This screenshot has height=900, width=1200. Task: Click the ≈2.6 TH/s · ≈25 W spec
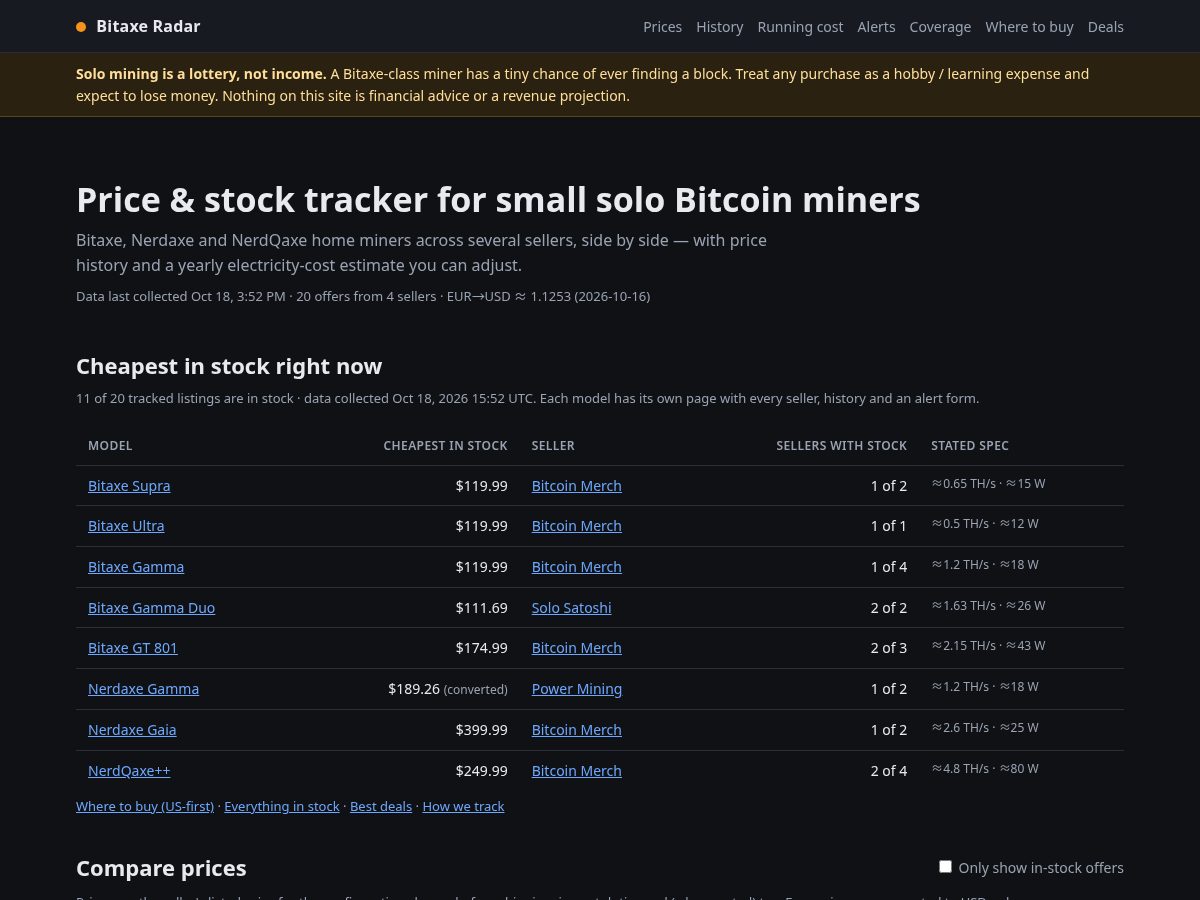click(985, 728)
